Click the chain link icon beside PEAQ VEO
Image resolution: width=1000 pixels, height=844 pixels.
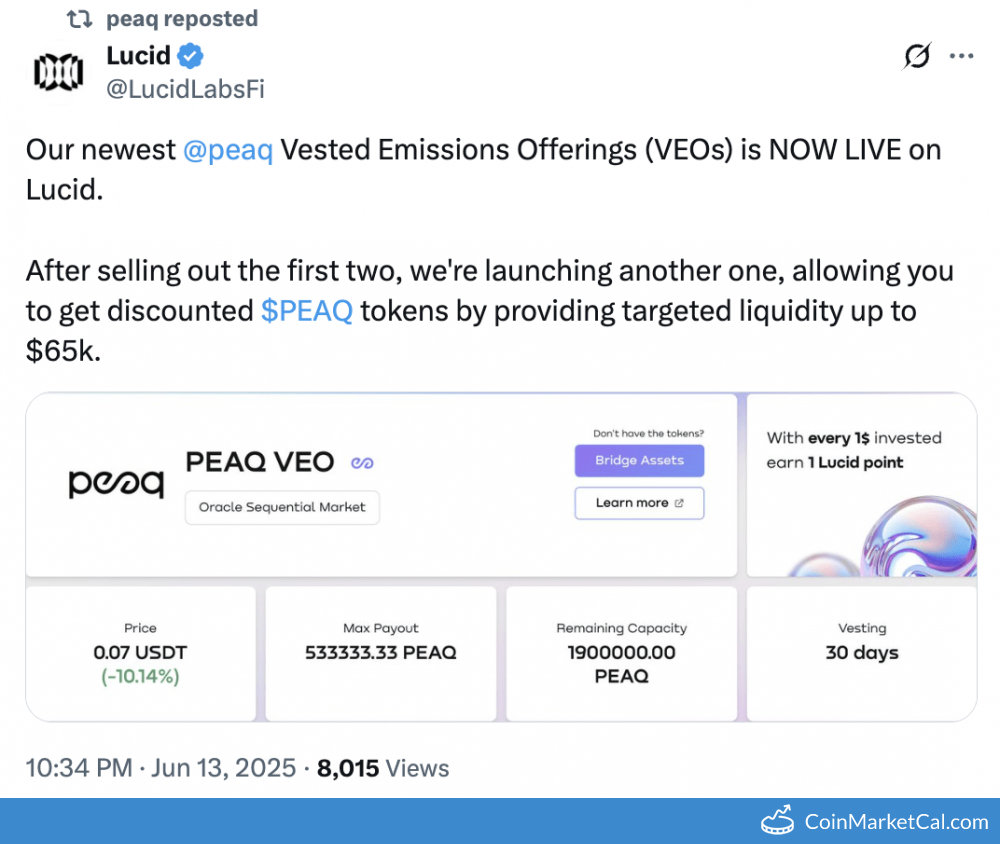[x=361, y=462]
